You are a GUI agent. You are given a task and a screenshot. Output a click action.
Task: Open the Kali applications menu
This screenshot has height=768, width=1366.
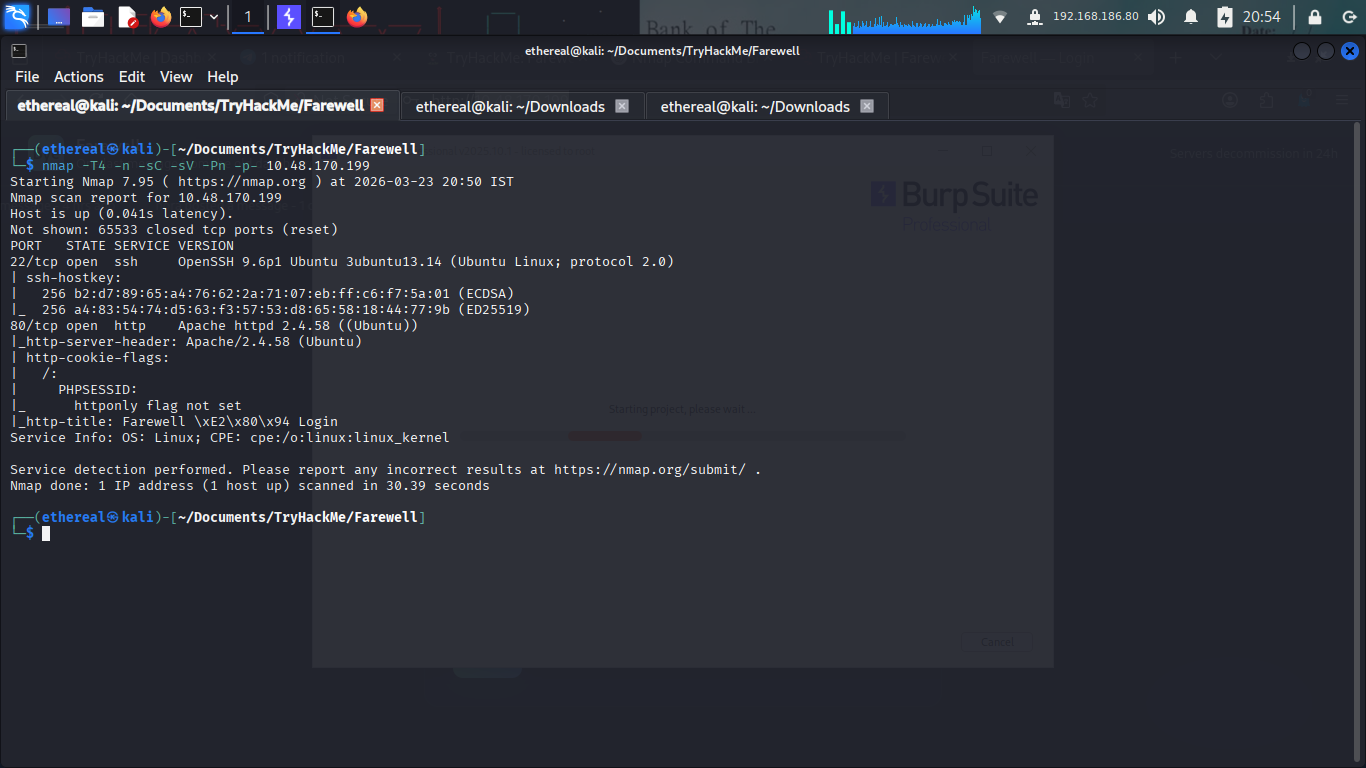click(17, 17)
